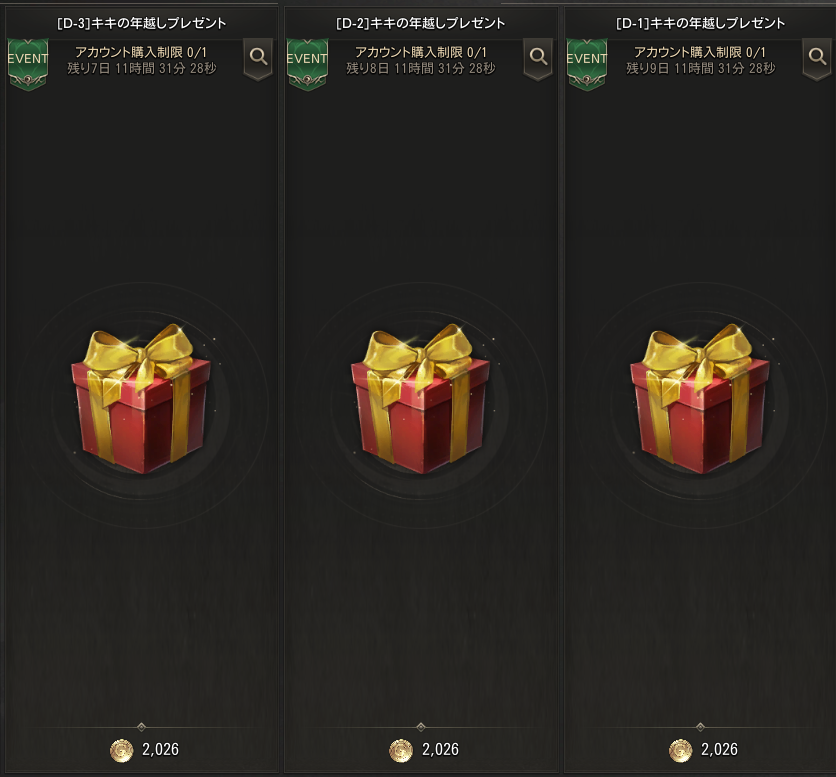
Task: Select the D-2 red gift box image
Action: point(421,399)
